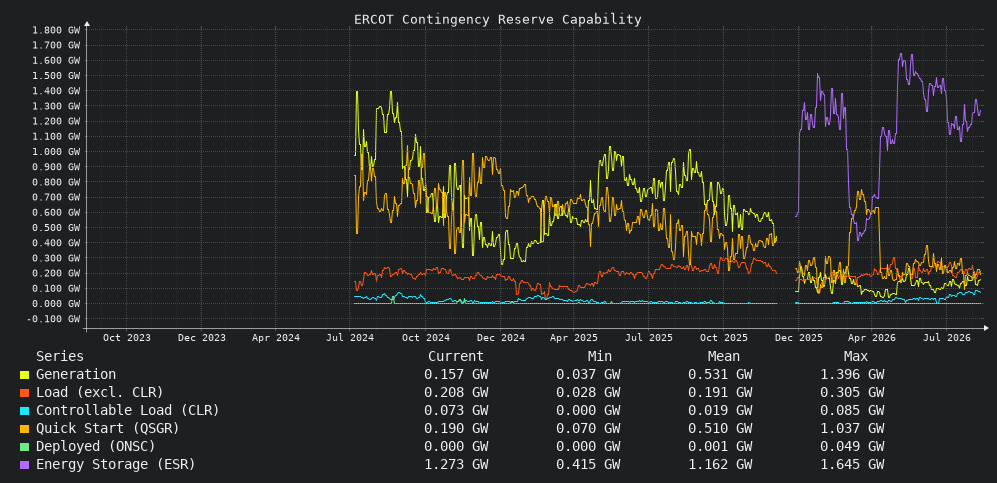
Task: Select the Controllable Load (CLR) series label
Action: point(127,411)
